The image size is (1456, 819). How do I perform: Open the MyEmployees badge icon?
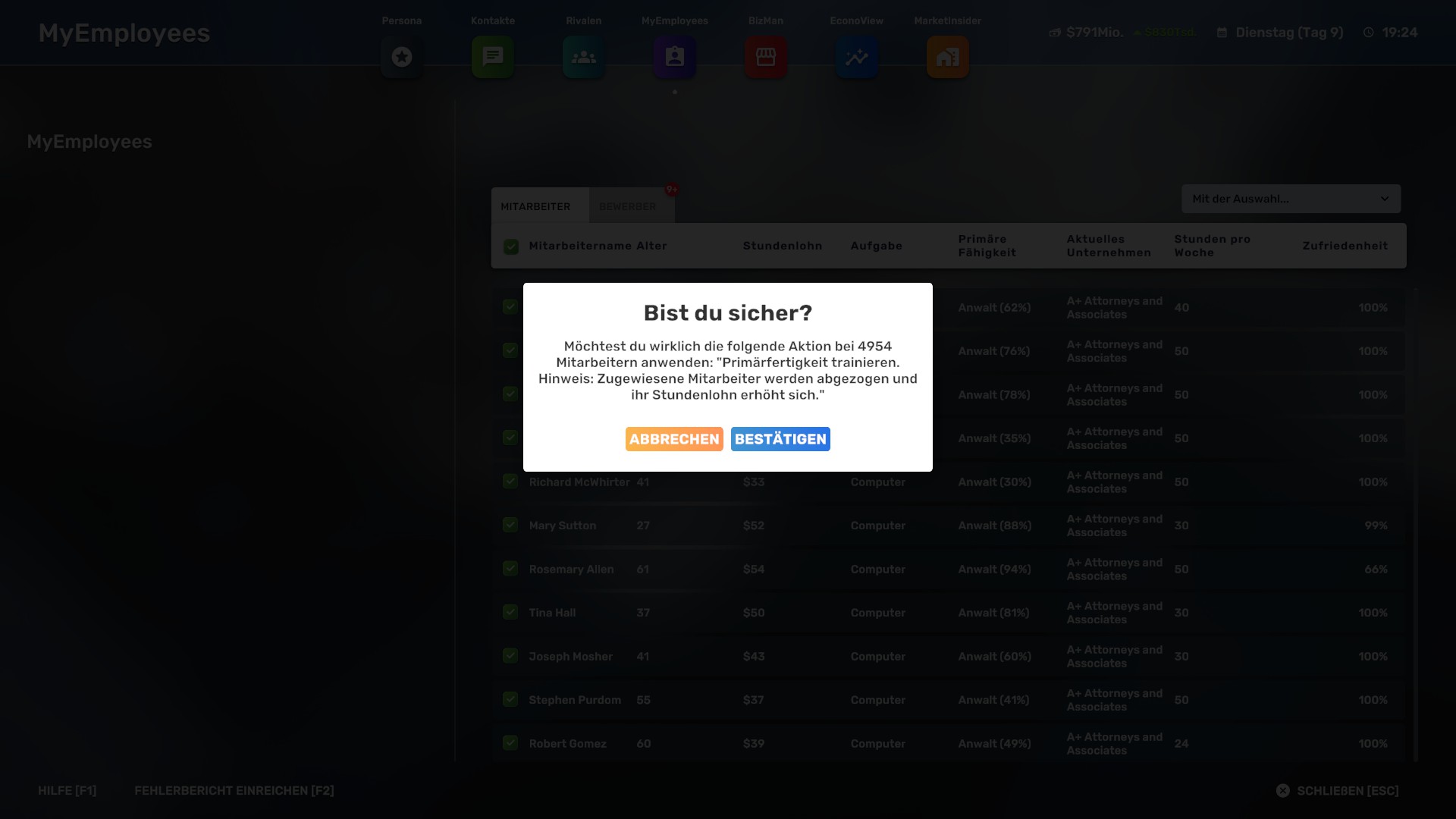coord(675,57)
